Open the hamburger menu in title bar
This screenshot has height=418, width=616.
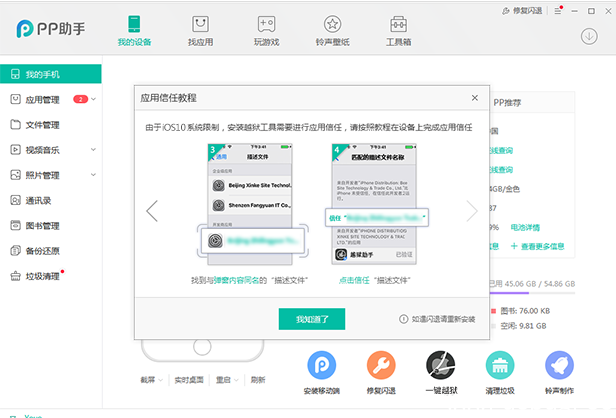pyautogui.click(x=558, y=11)
